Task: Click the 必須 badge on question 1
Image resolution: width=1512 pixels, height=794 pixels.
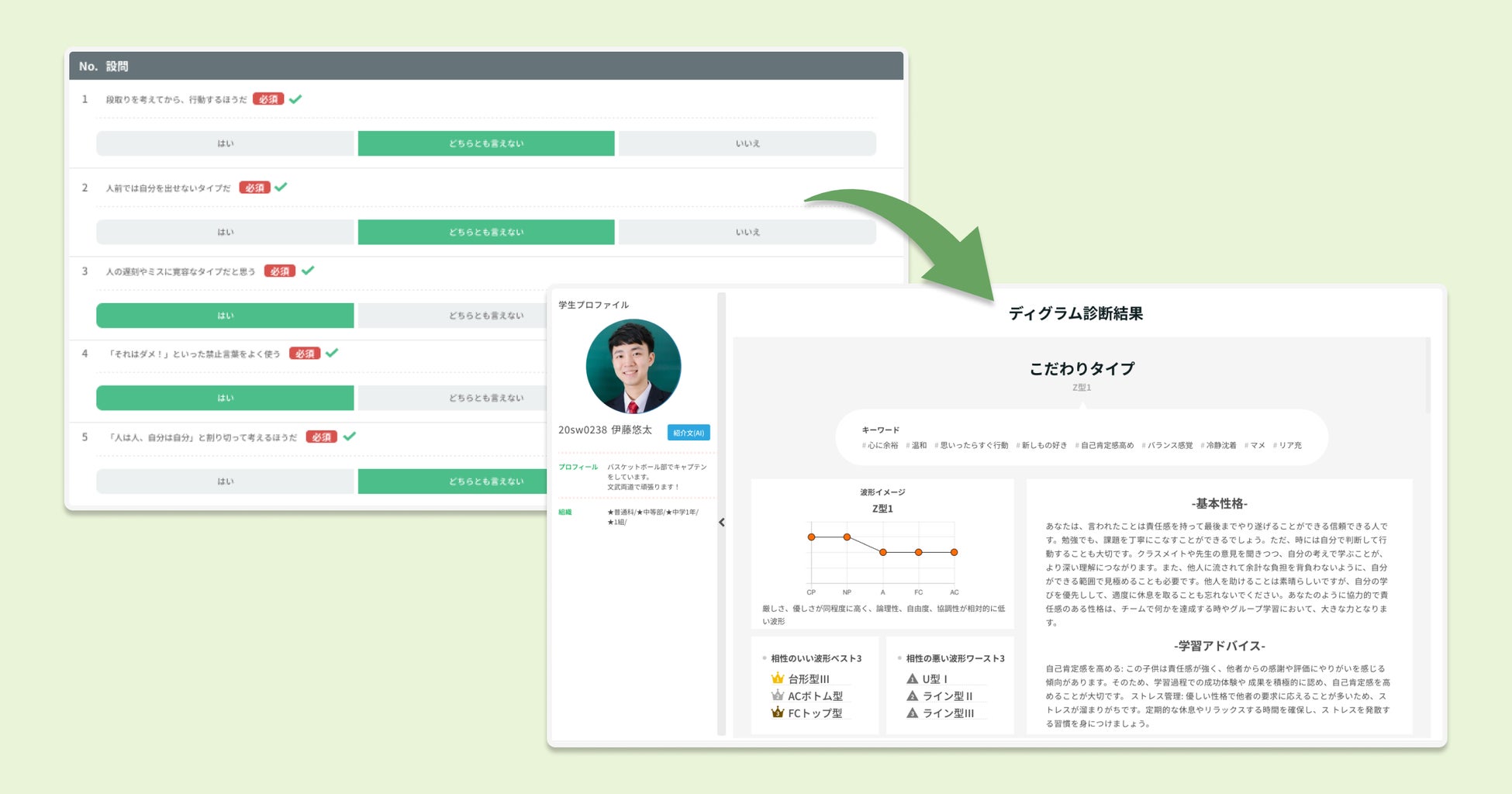Action: click(x=268, y=99)
